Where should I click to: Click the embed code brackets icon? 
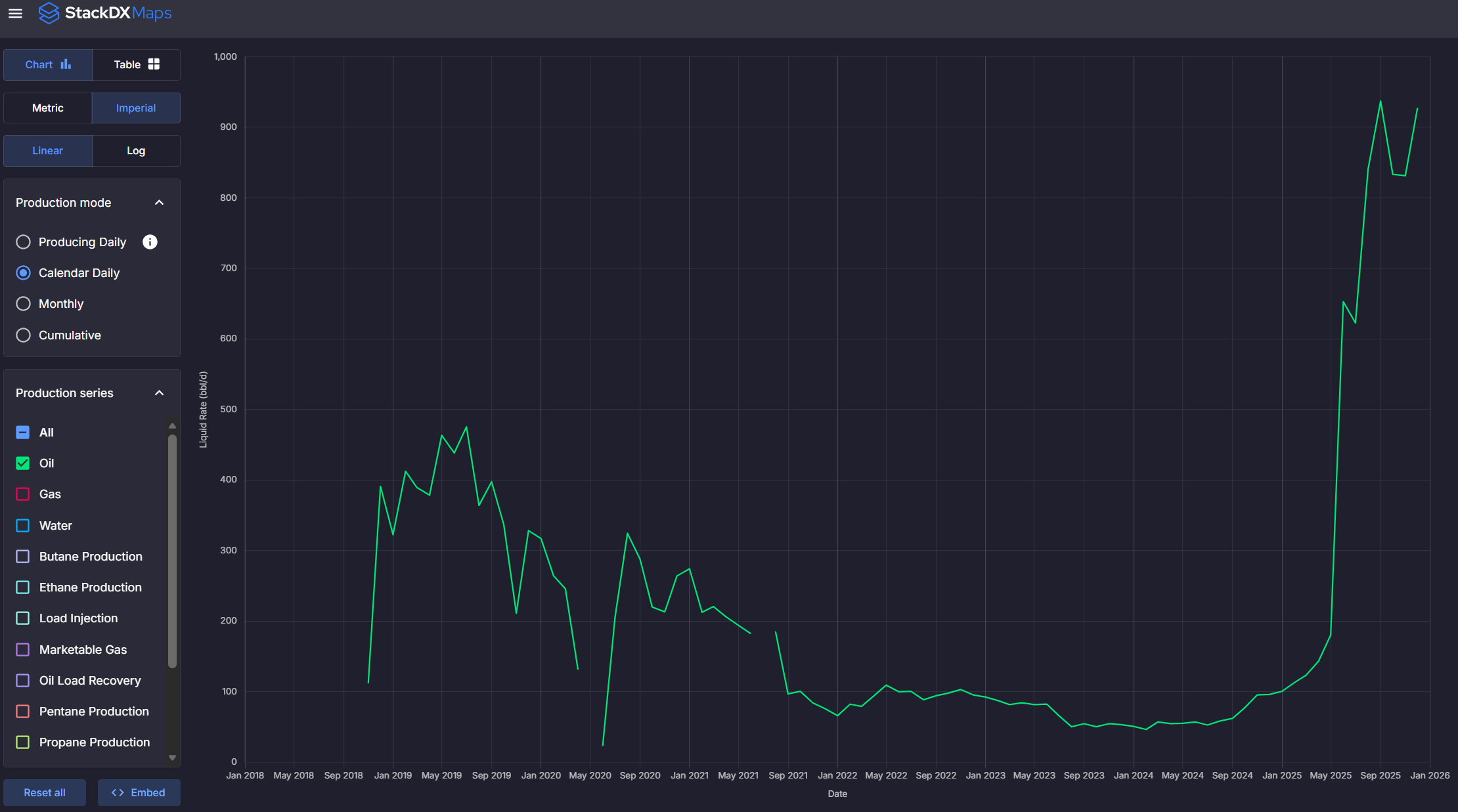(118, 792)
